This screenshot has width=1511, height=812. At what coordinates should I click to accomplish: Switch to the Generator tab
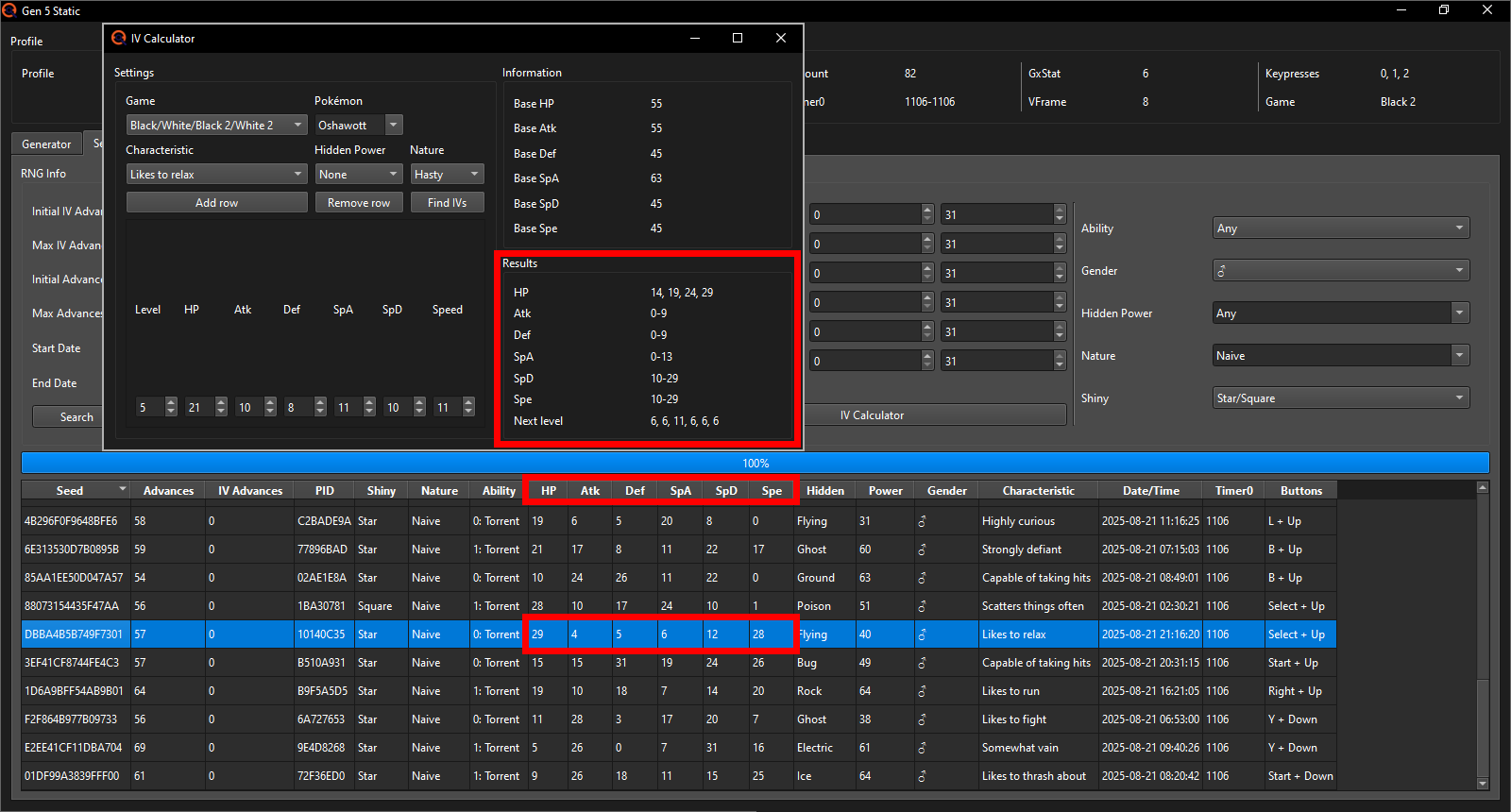(46, 144)
